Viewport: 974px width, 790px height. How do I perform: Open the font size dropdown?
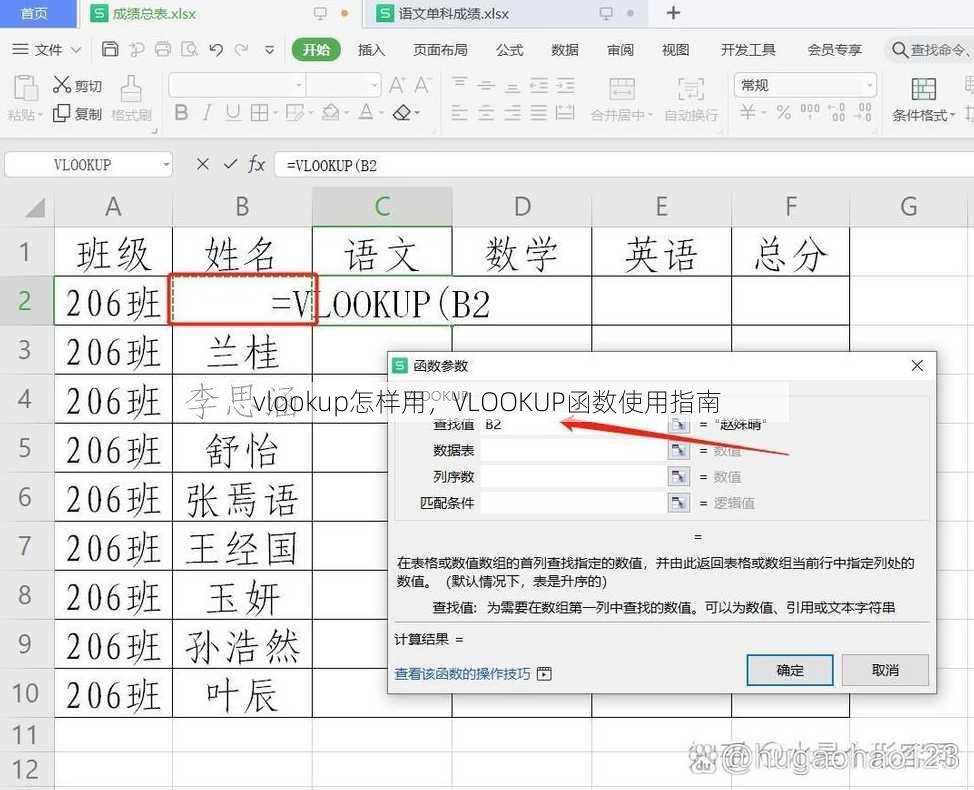pos(375,85)
